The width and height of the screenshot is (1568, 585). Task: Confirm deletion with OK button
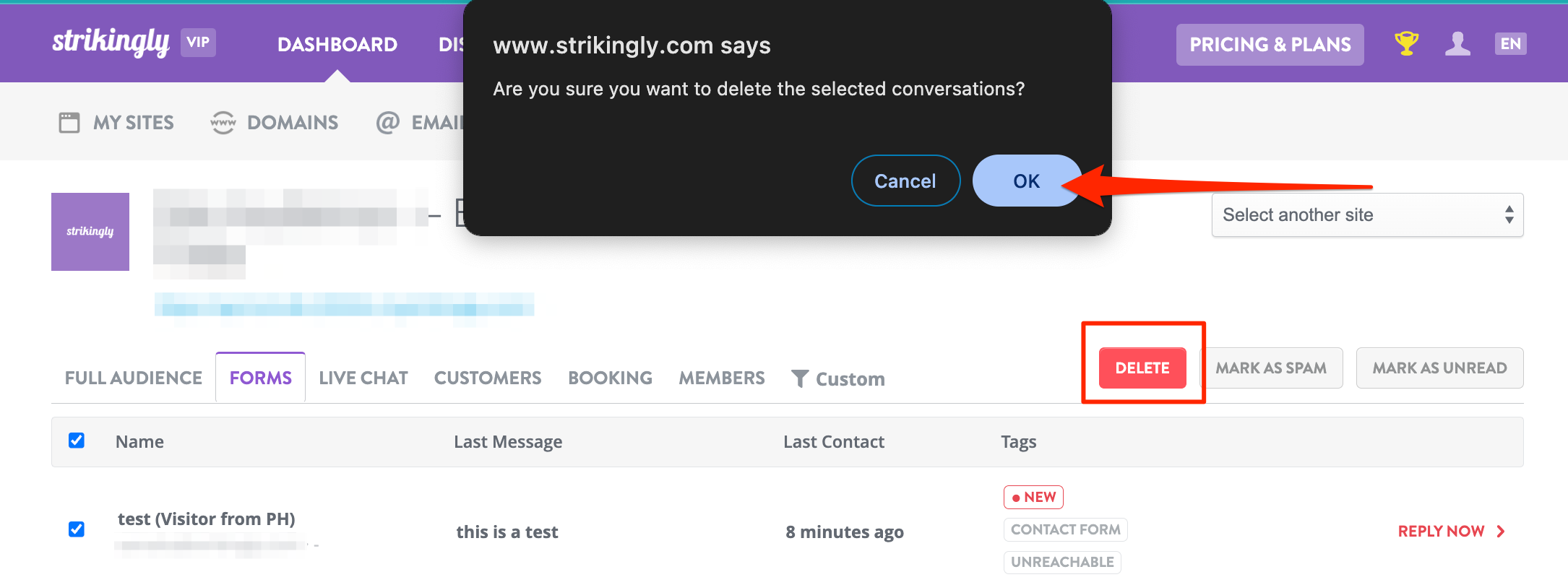tap(1027, 181)
